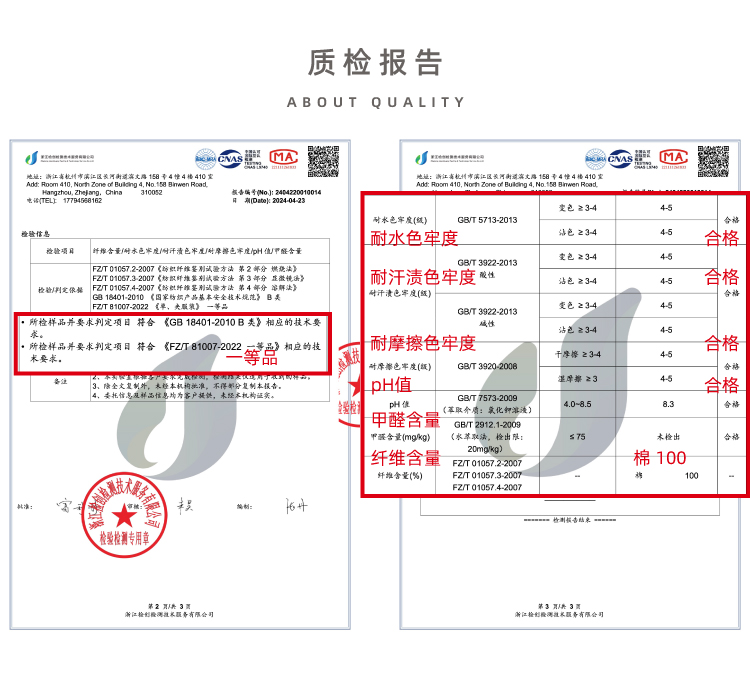Click the formaldehyde limit ≤ 75
Image resolution: width=750 pixels, height=682 pixels.
[x=577, y=437]
